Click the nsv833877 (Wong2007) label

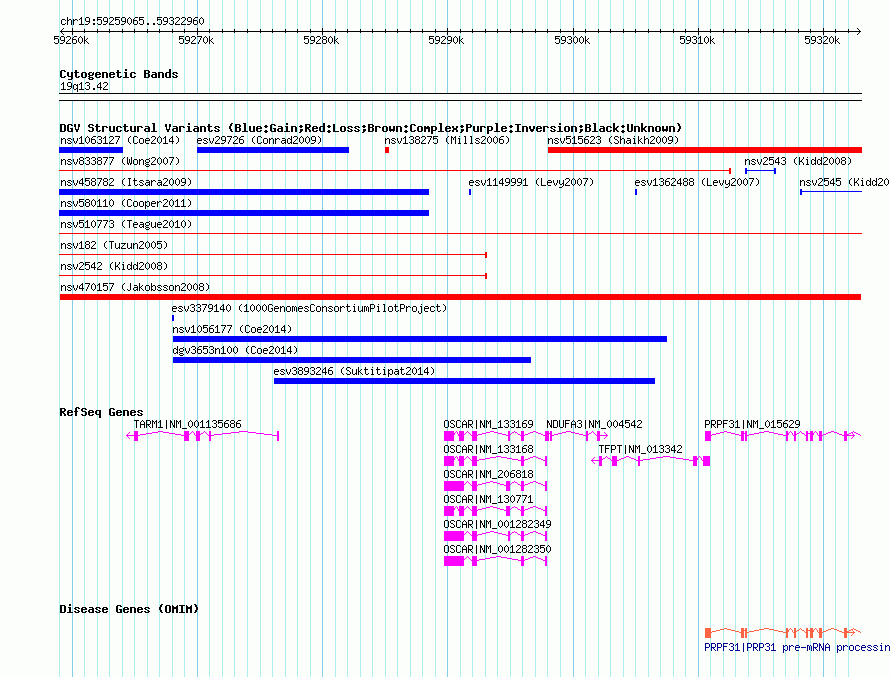coord(120,161)
